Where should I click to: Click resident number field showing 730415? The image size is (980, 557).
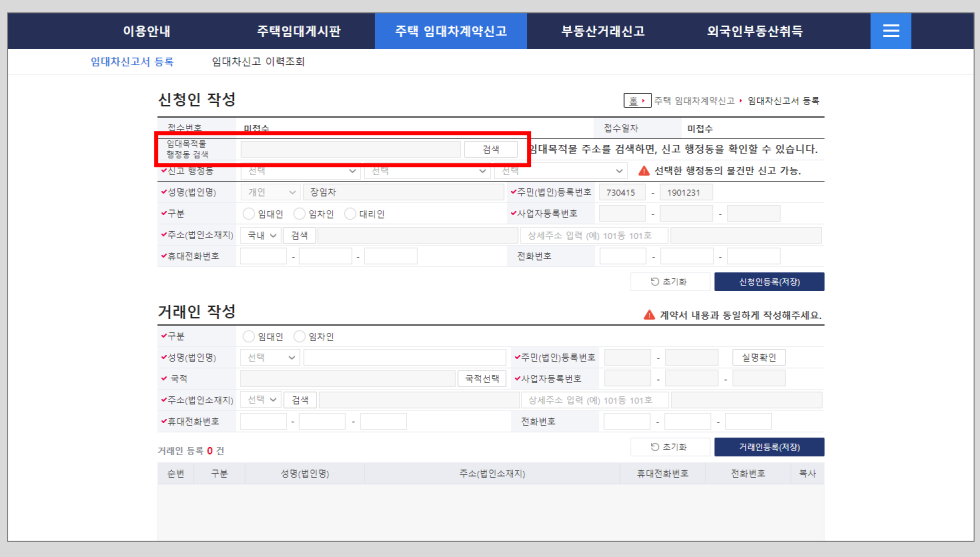pyautogui.click(x=622, y=193)
